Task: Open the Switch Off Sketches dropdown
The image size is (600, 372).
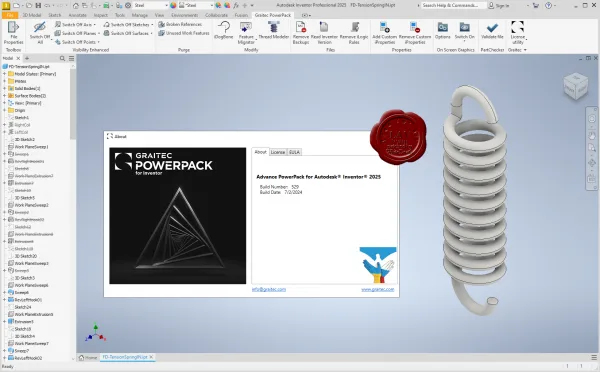Action: (x=152, y=24)
